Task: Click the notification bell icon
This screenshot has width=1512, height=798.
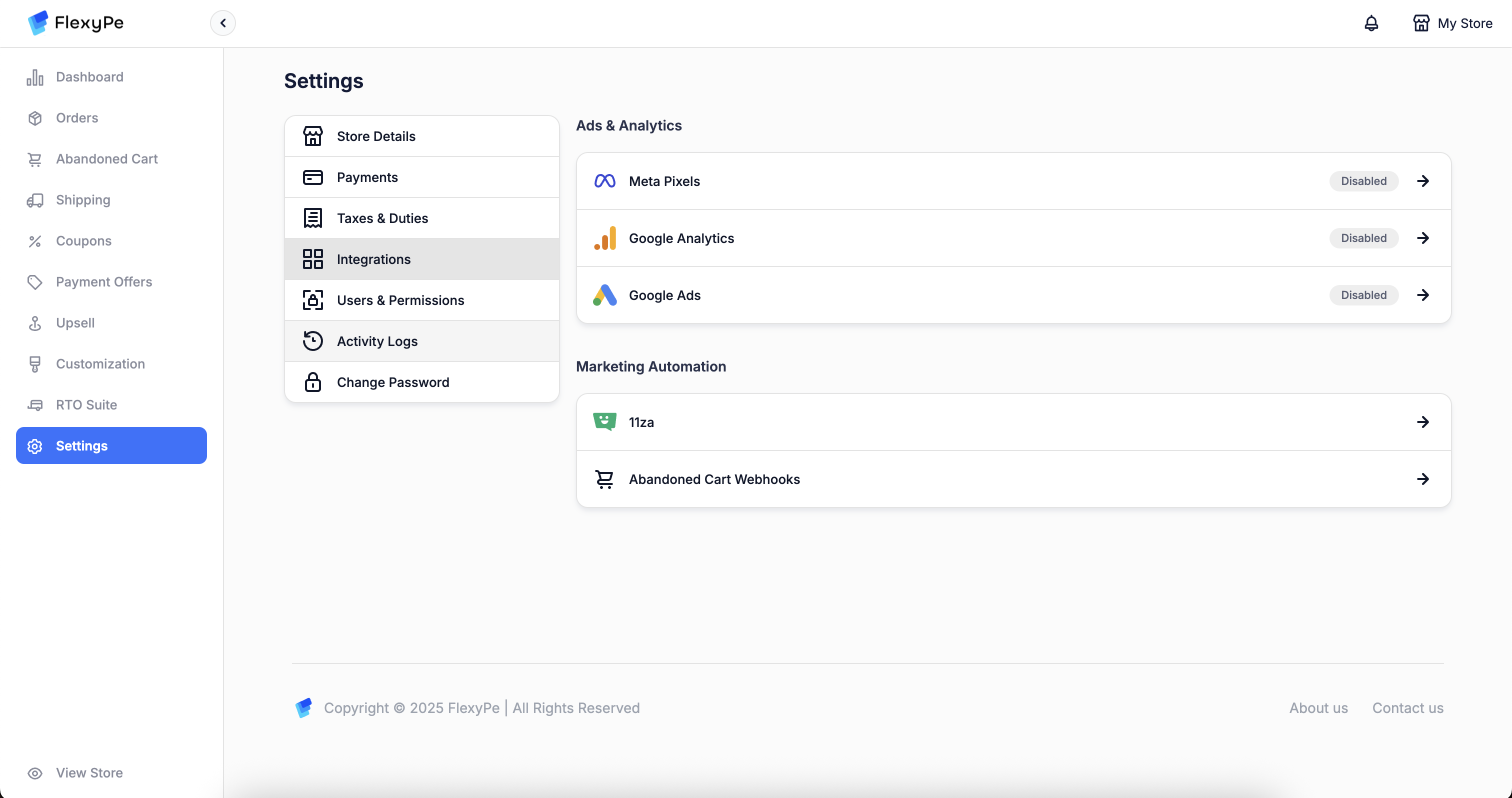Action: coord(1371,23)
